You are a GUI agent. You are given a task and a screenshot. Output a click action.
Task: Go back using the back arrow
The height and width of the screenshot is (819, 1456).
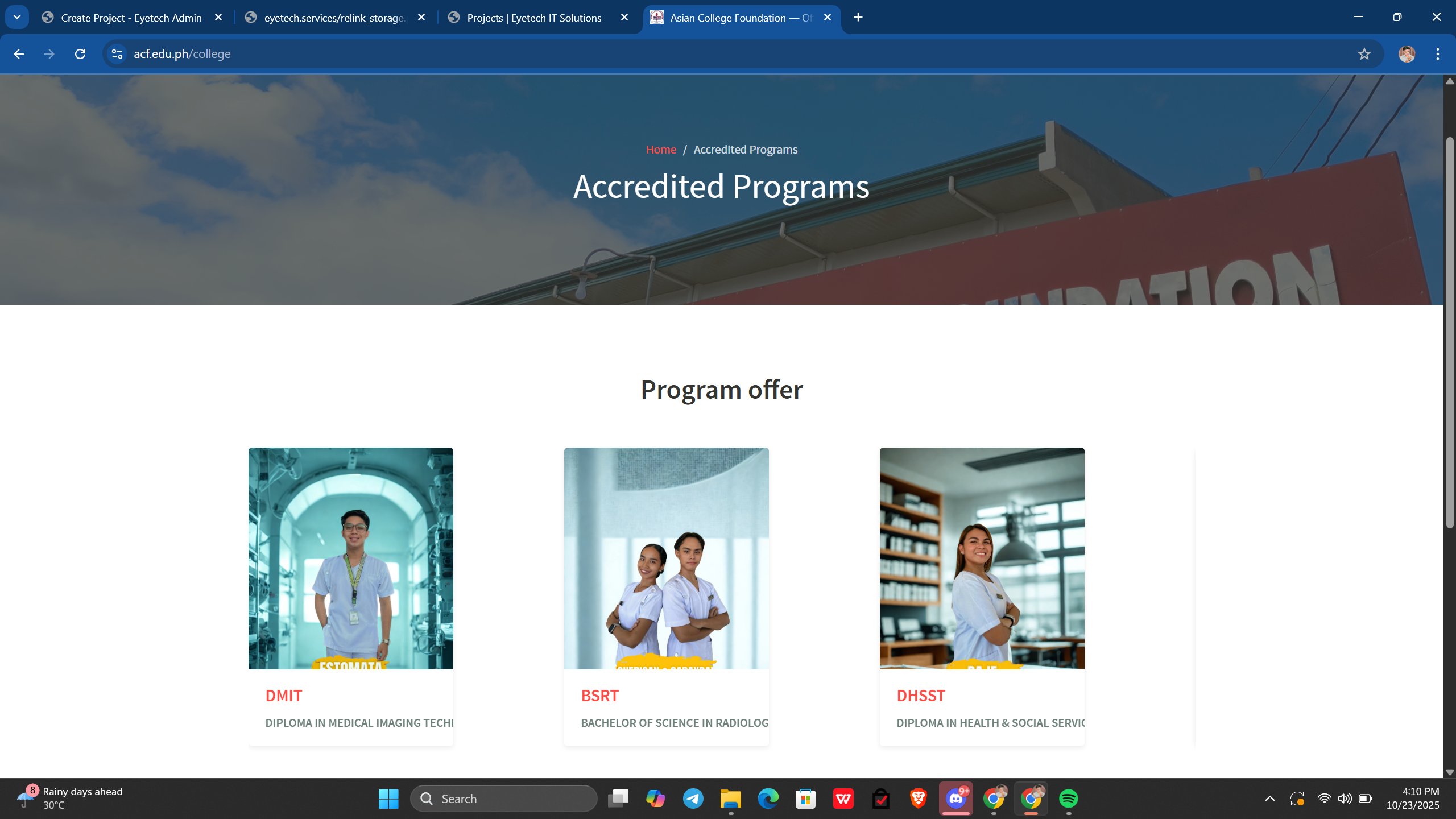(x=19, y=54)
